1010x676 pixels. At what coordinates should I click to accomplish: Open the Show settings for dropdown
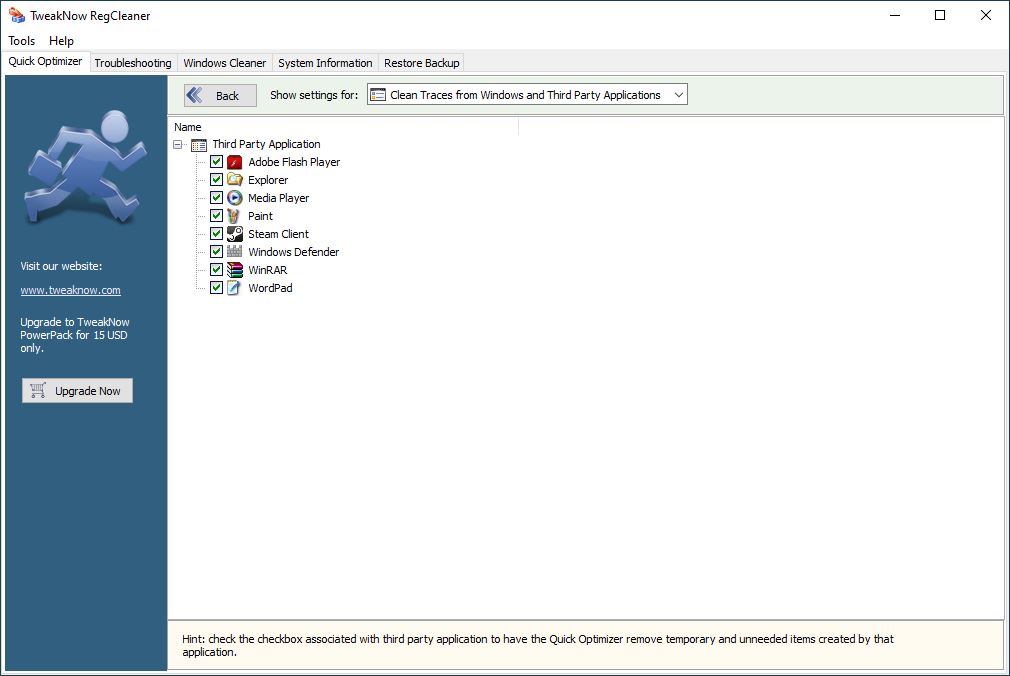pyautogui.click(x=527, y=95)
